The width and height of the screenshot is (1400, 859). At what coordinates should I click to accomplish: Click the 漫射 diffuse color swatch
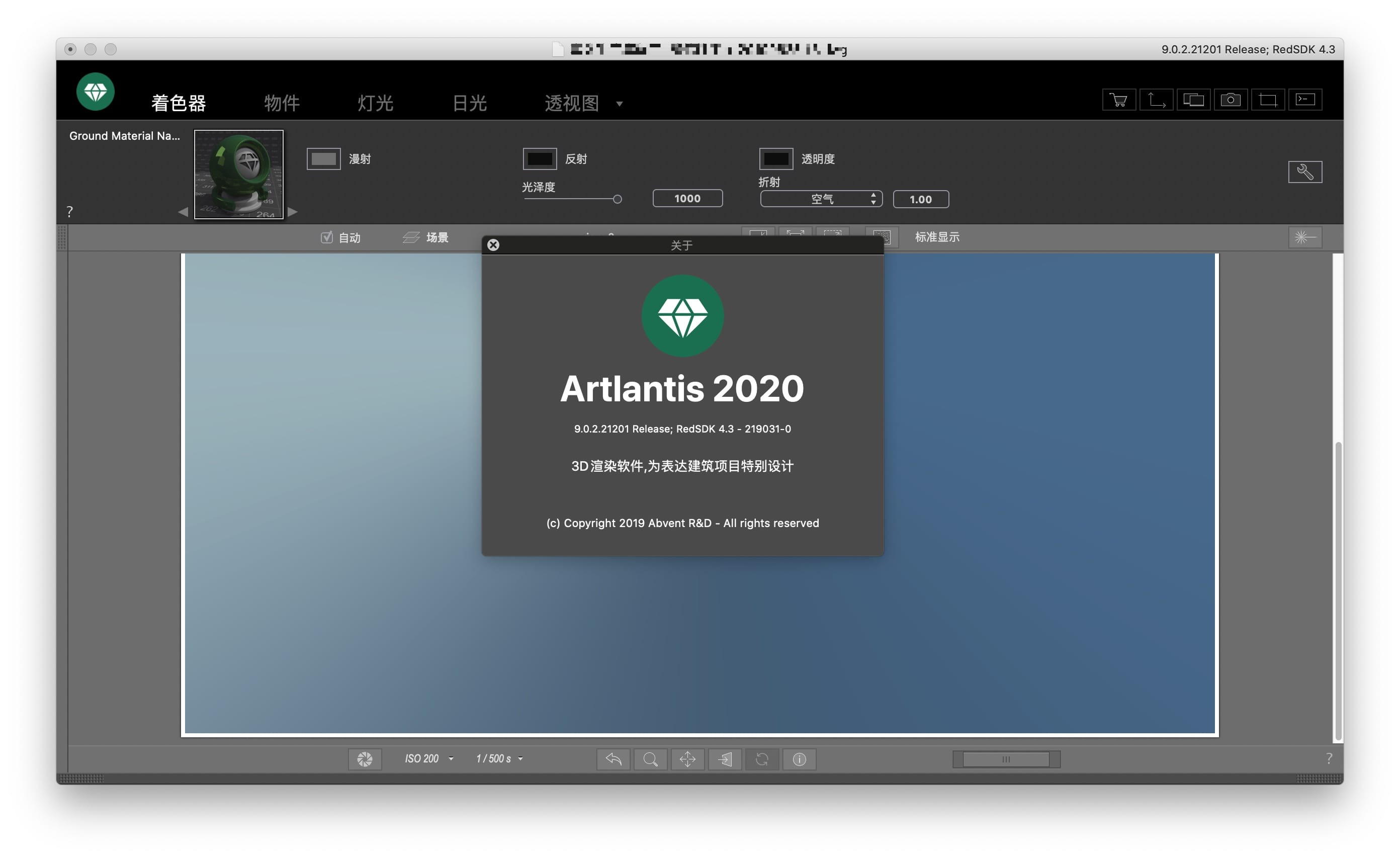(x=323, y=158)
